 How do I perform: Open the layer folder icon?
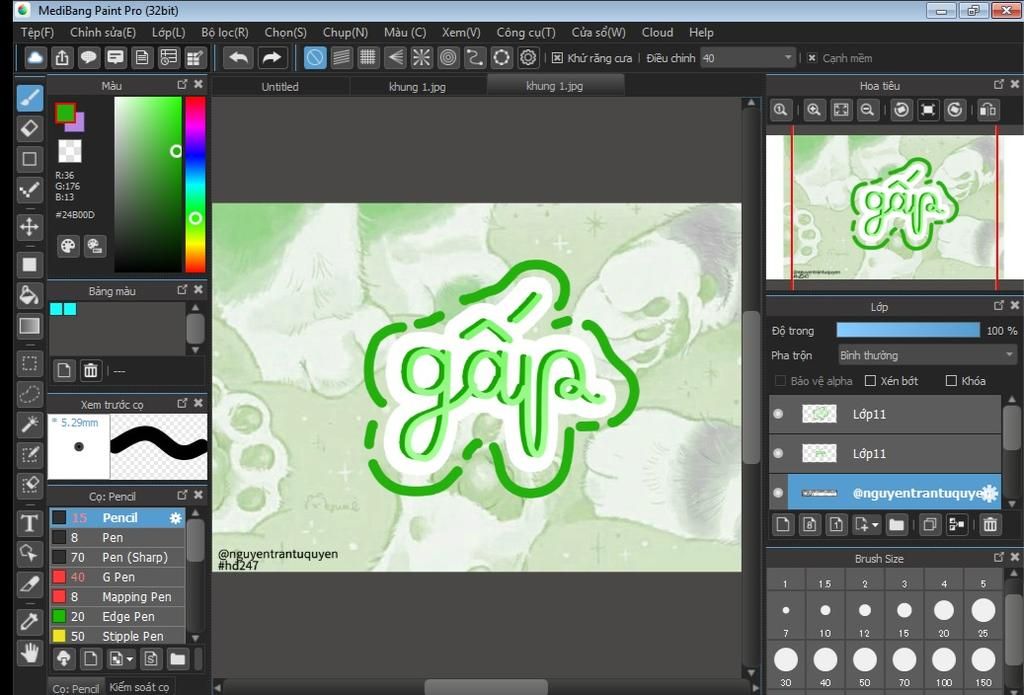pyautogui.click(x=896, y=525)
